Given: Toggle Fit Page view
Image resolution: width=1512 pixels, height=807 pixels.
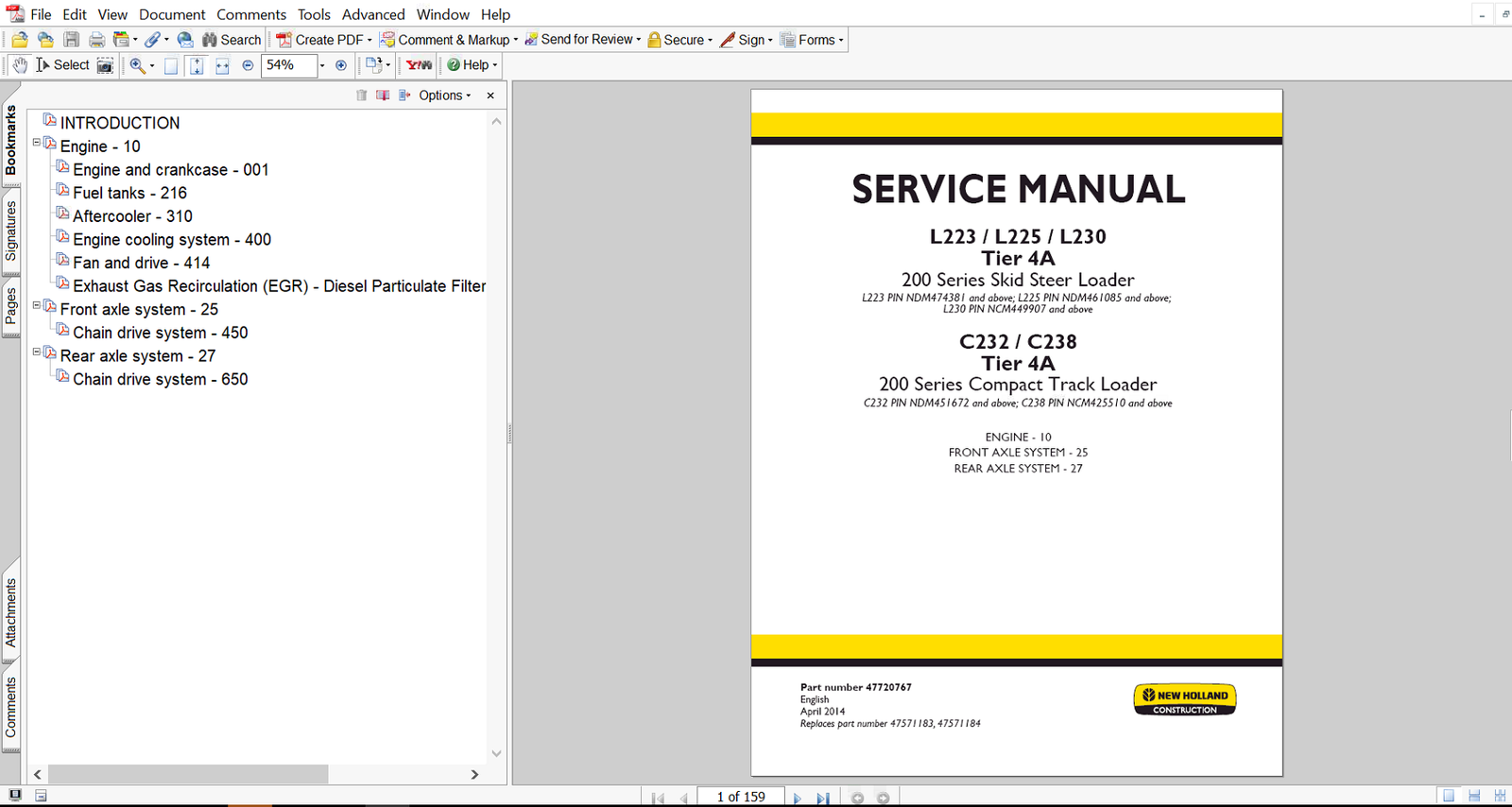Looking at the screenshot, I should pyautogui.click(x=197, y=65).
